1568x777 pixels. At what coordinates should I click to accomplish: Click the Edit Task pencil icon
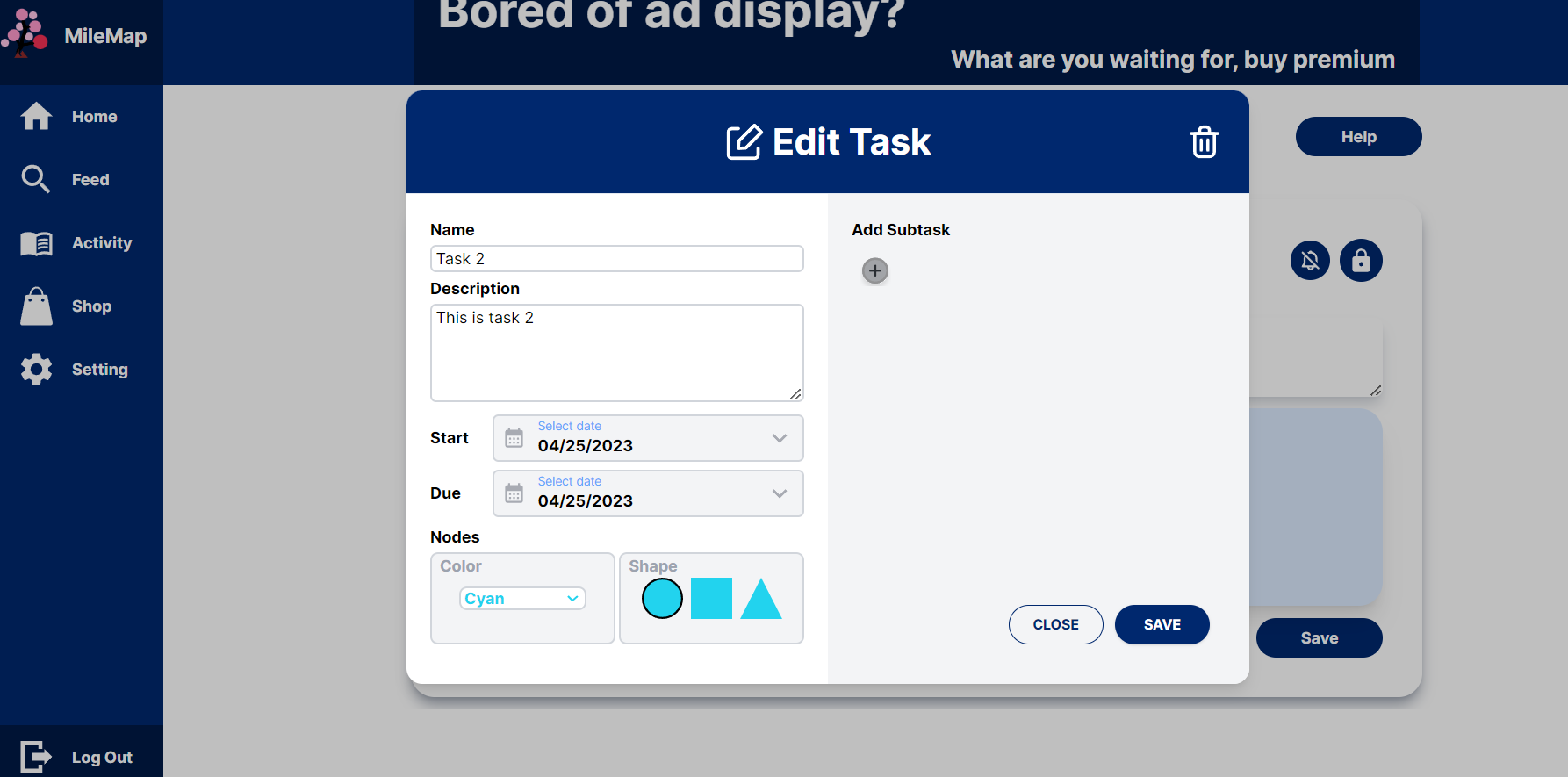[x=744, y=142]
